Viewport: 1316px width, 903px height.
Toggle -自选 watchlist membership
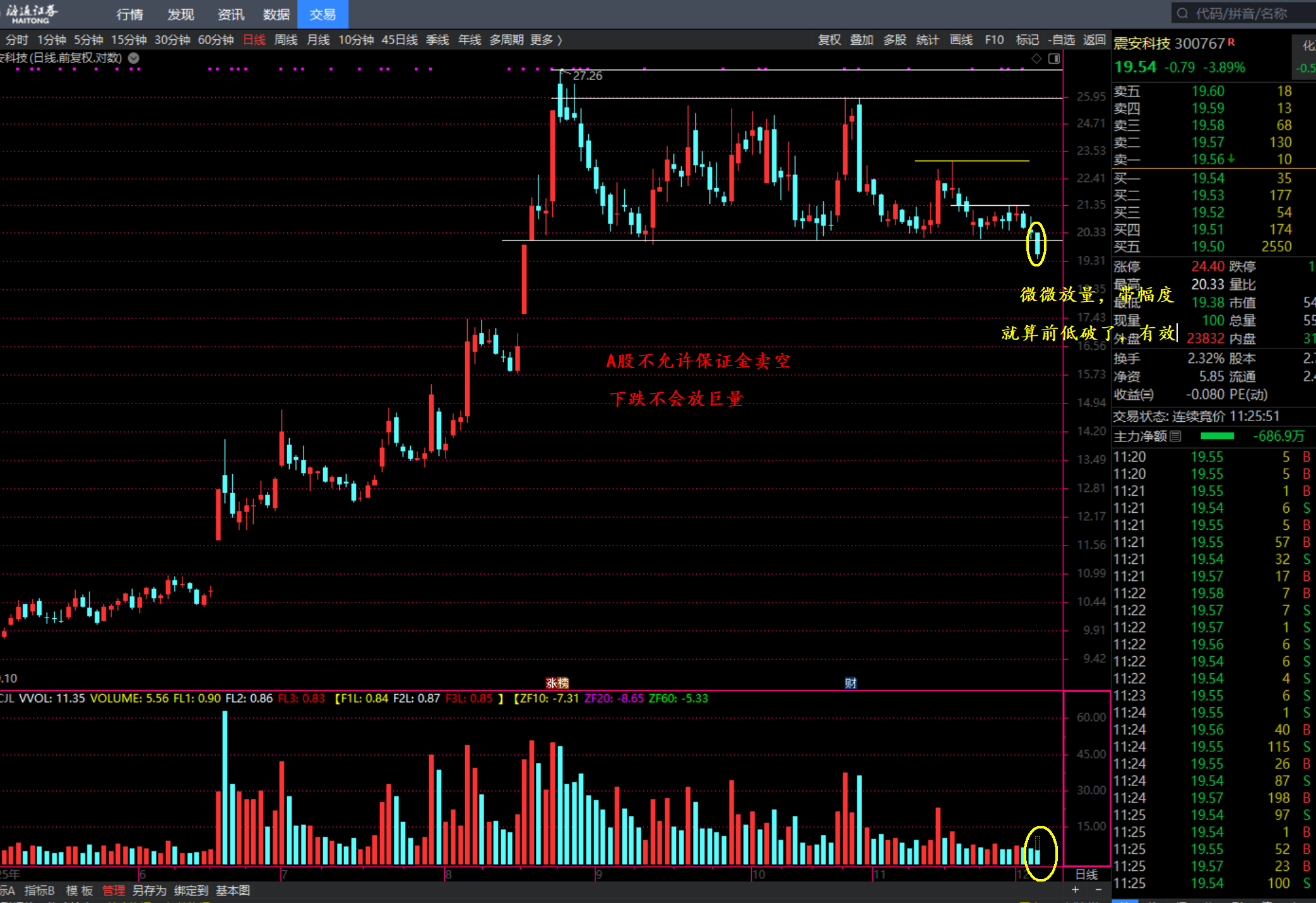click(1061, 40)
